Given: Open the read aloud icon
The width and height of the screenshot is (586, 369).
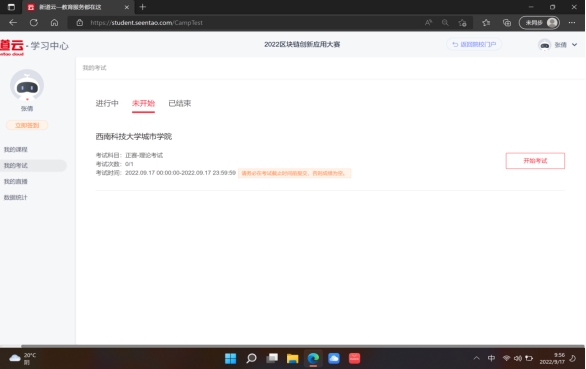Looking at the screenshot, I should coord(428,22).
